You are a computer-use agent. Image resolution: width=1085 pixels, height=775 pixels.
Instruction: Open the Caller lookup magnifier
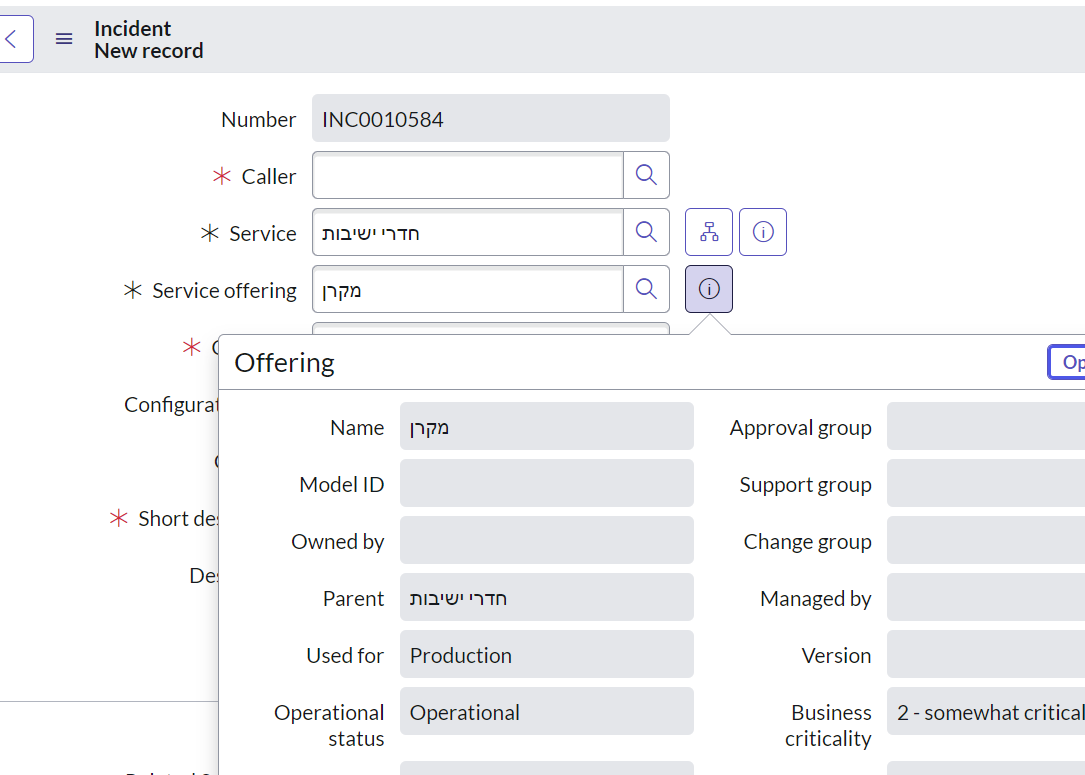[x=646, y=174]
